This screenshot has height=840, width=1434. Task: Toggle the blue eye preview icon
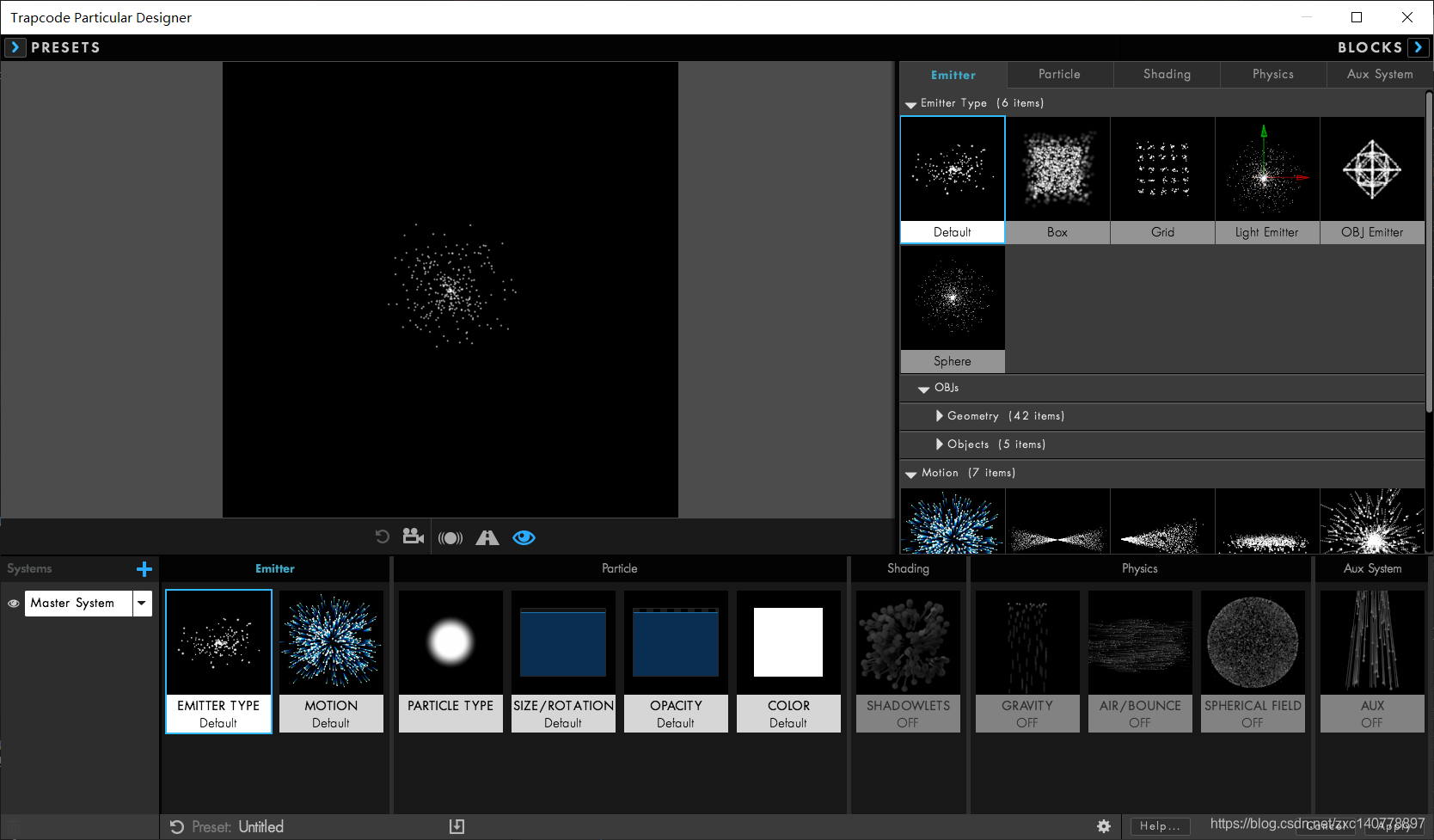(524, 537)
